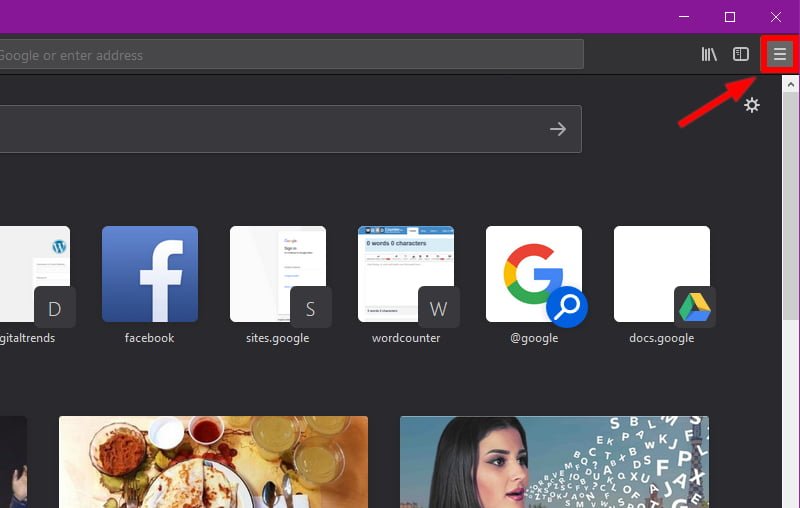
Task: Toggle the sidebar view icon
Action: pyautogui.click(x=741, y=55)
